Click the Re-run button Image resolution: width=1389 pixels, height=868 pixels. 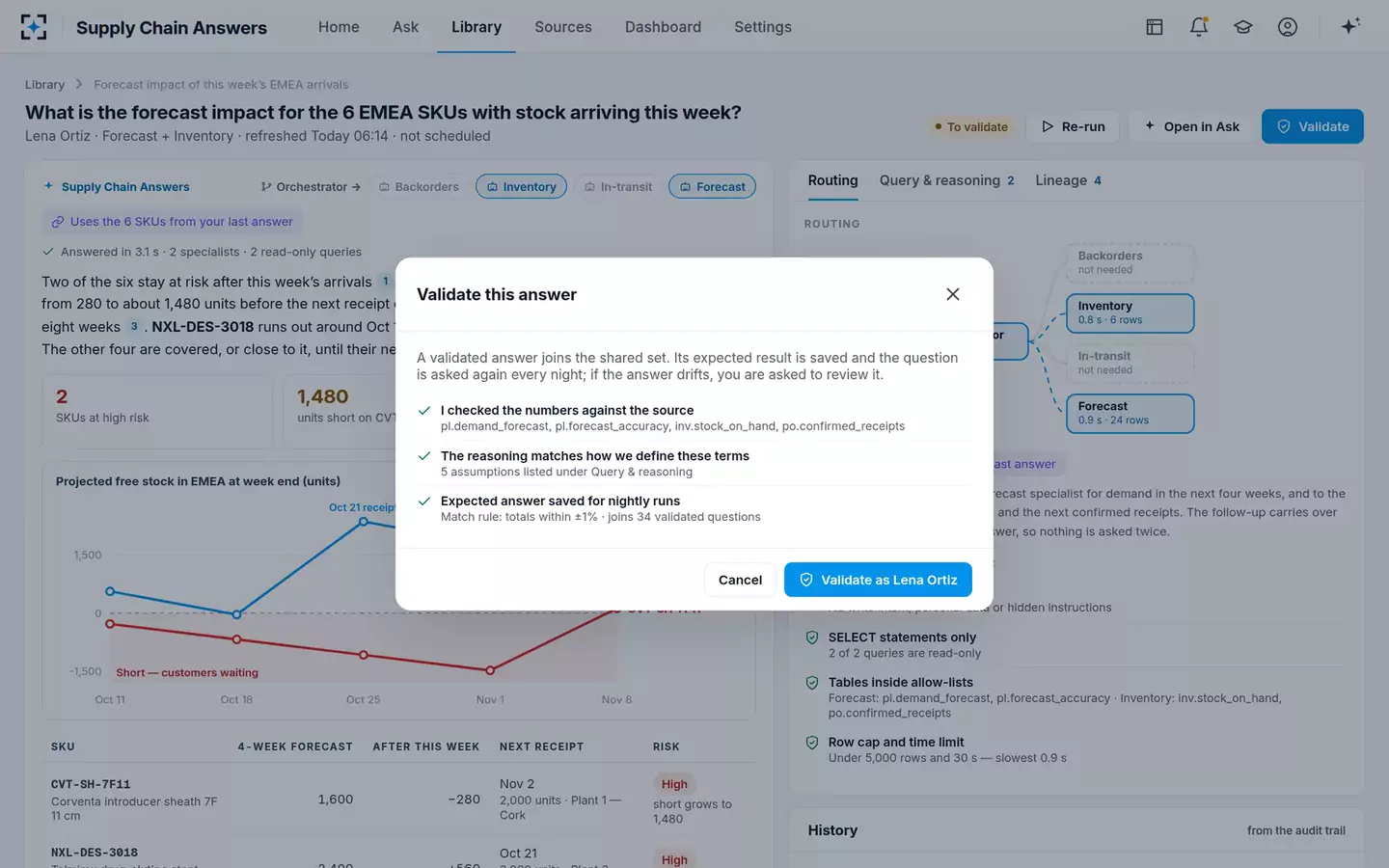[1073, 126]
